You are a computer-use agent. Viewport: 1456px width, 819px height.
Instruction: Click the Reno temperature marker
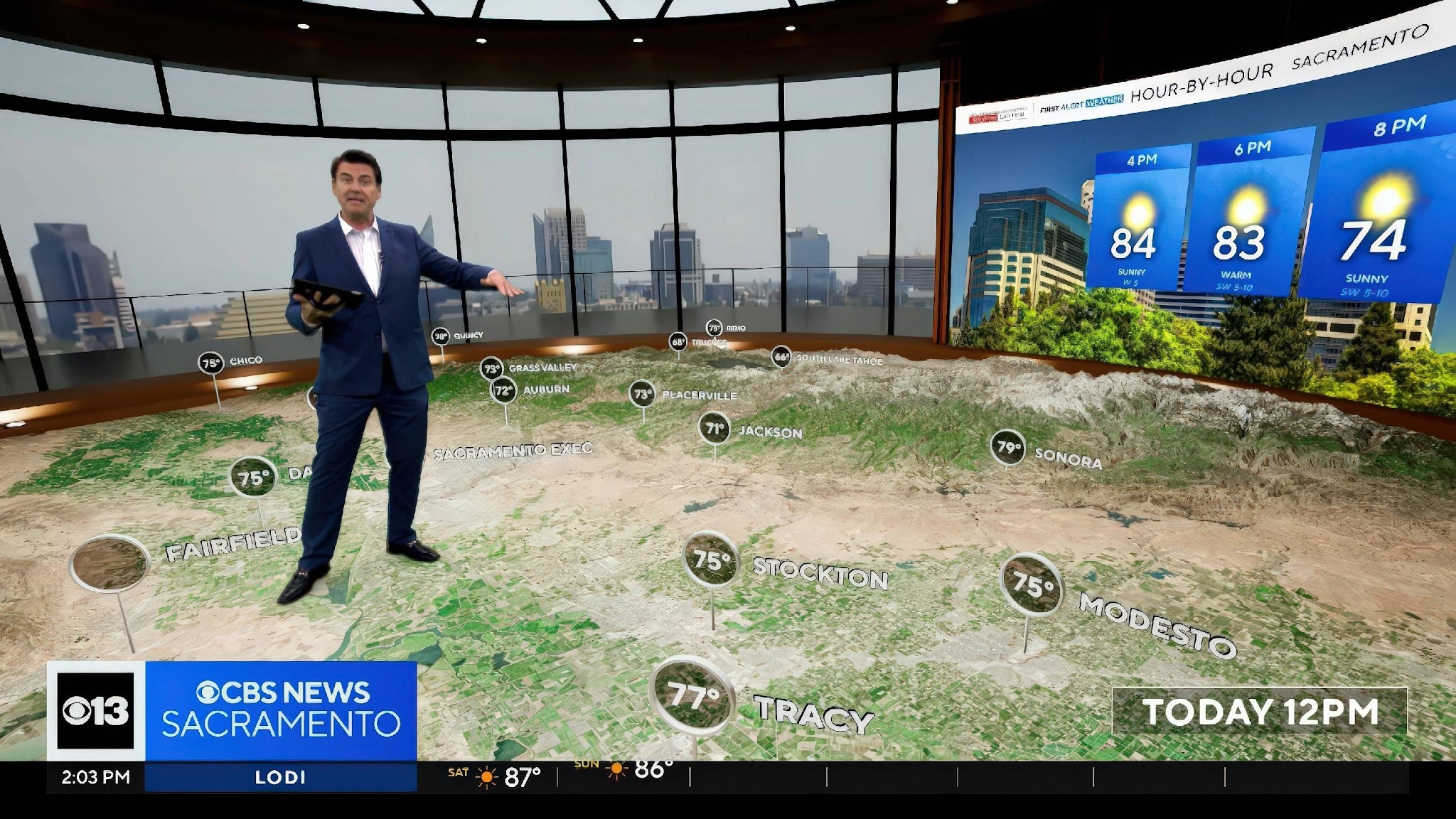click(714, 328)
